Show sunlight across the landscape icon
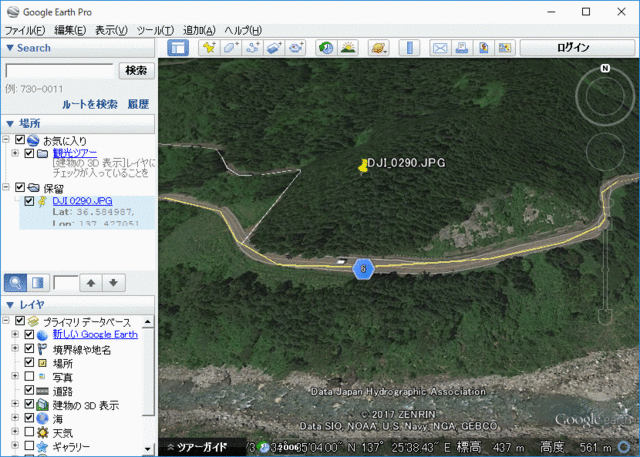 tap(348, 48)
